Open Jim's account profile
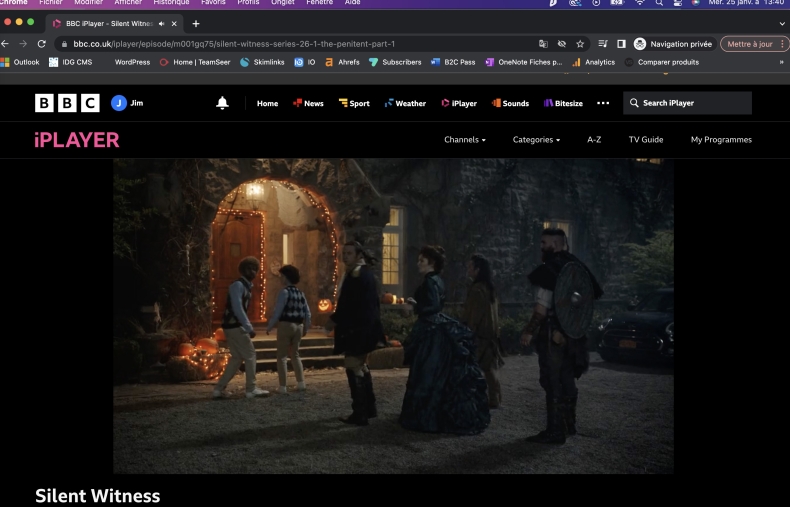790x507 pixels. (127, 103)
